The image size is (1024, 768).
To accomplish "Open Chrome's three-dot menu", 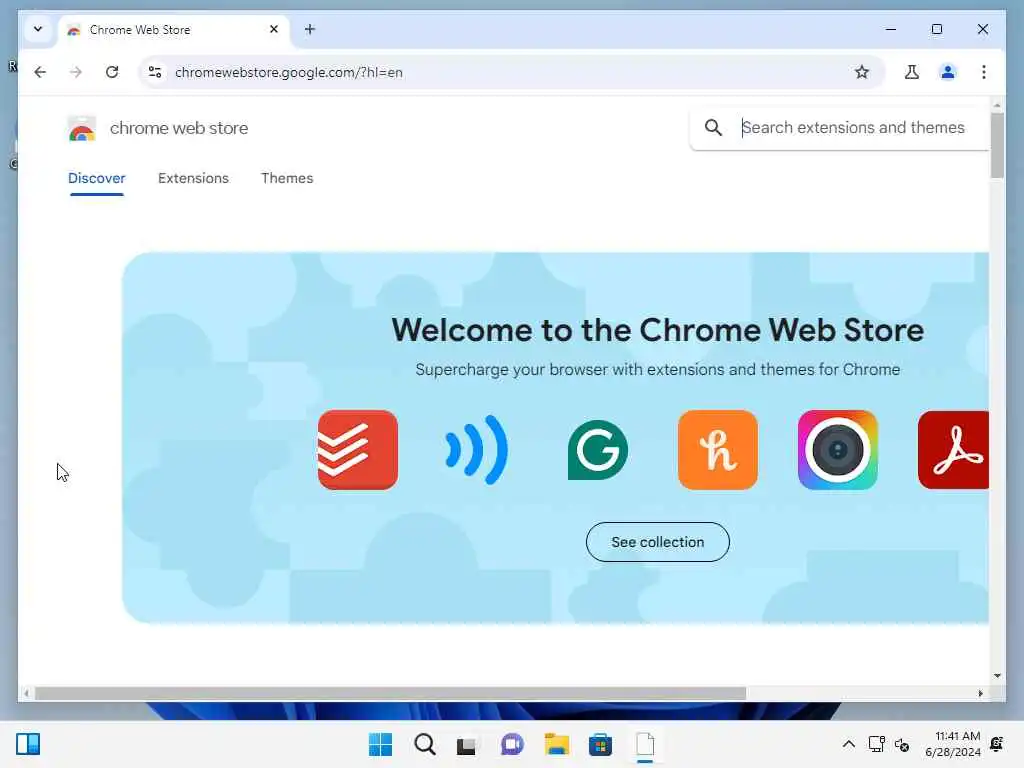I will click(x=984, y=72).
